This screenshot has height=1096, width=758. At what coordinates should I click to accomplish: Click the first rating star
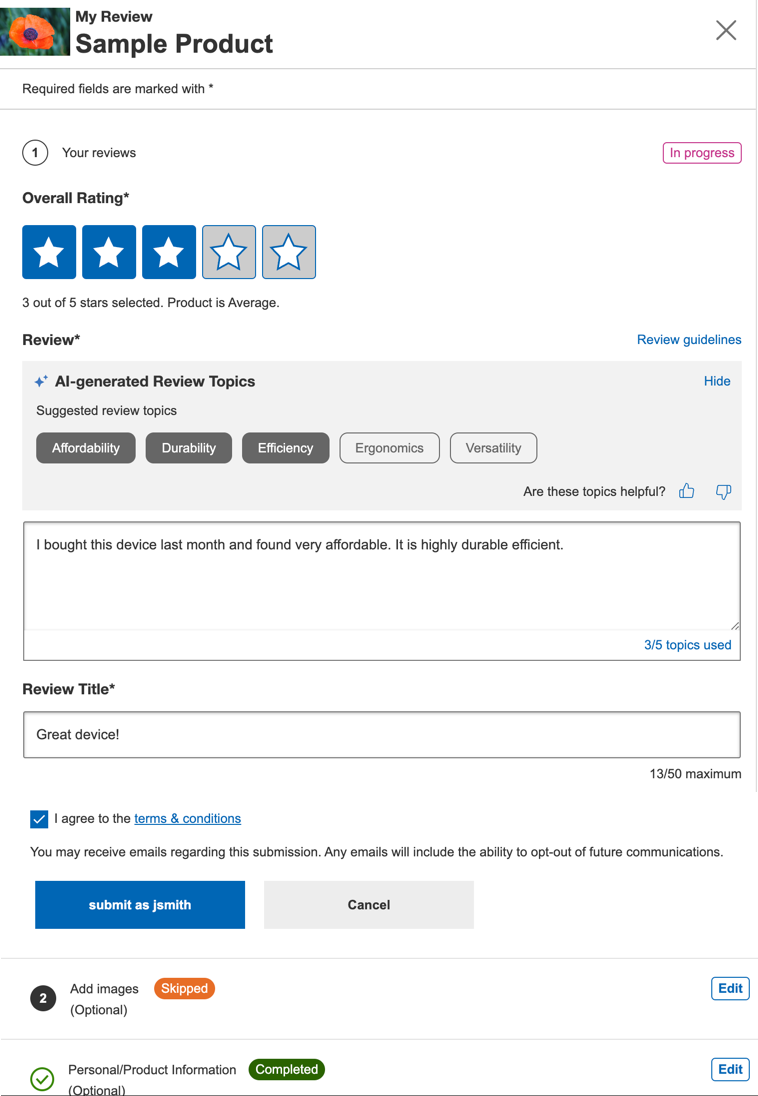[x=49, y=252]
